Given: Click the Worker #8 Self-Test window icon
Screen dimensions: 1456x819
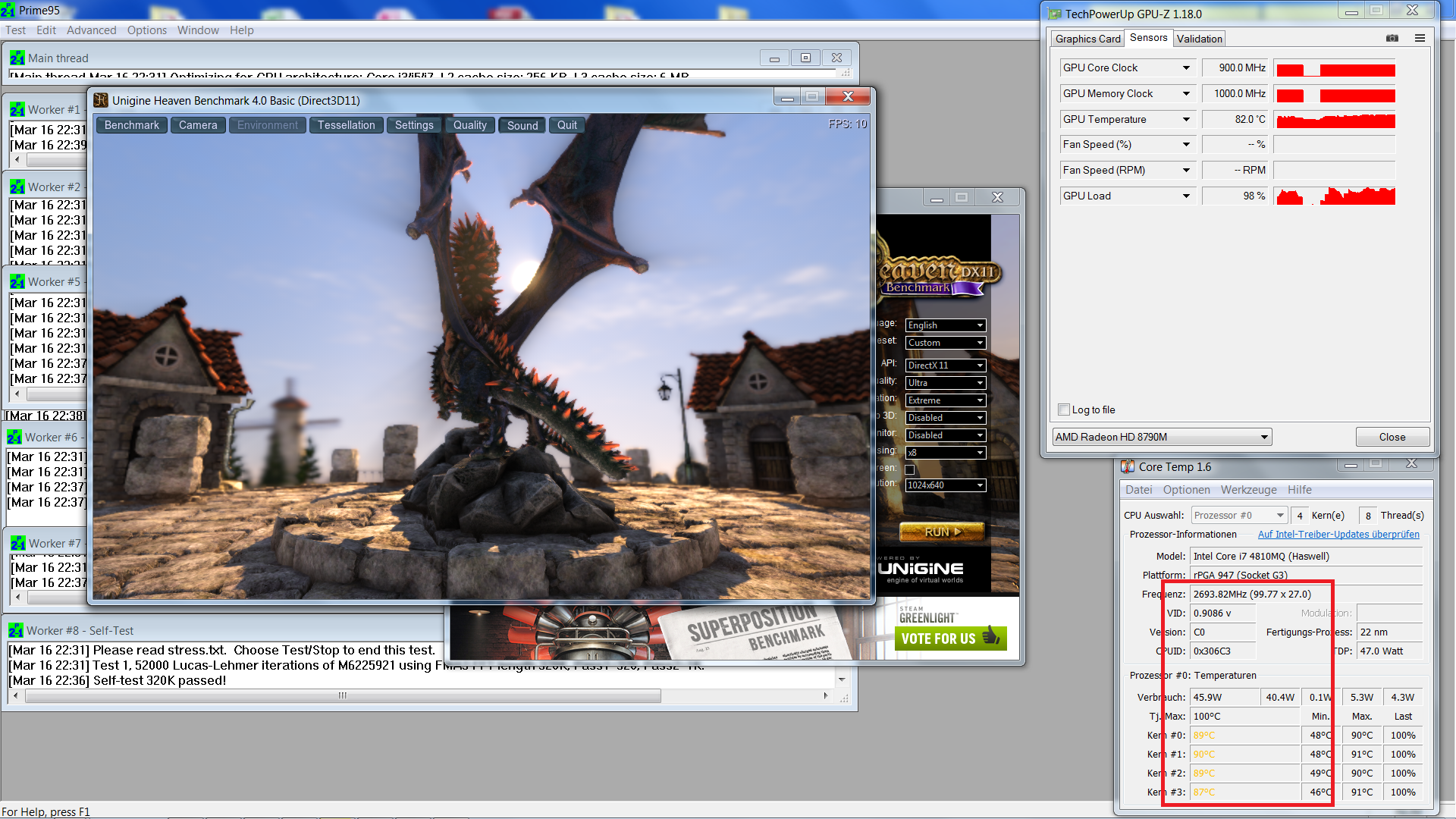Looking at the screenshot, I should (x=16, y=631).
